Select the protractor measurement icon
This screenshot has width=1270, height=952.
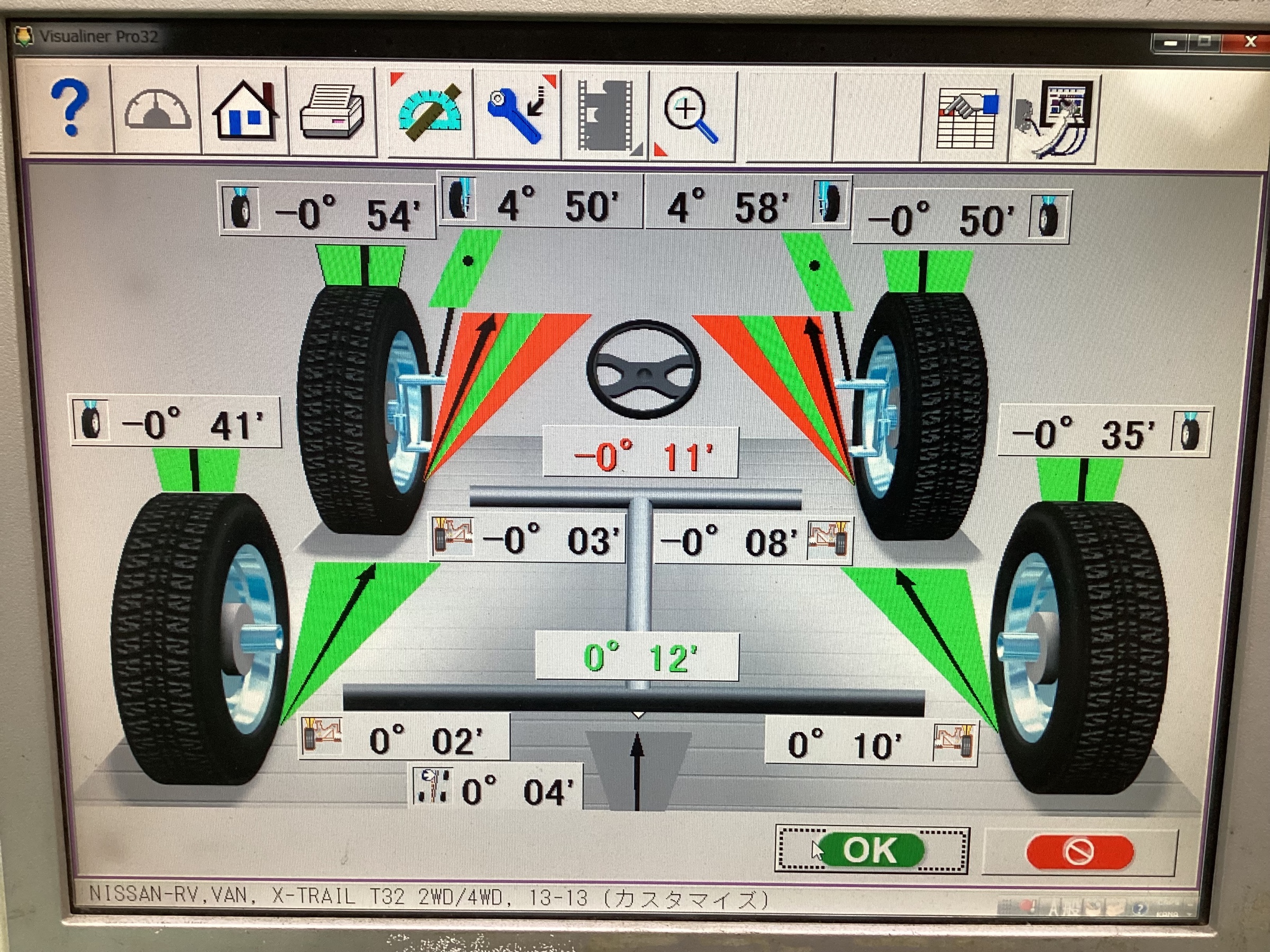[x=430, y=112]
